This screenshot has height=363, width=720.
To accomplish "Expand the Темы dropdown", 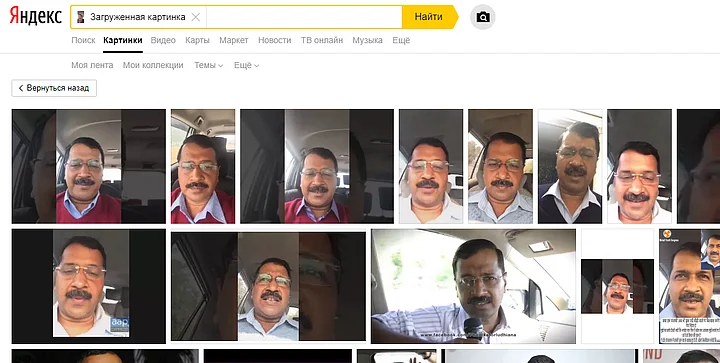I will tap(208, 65).
